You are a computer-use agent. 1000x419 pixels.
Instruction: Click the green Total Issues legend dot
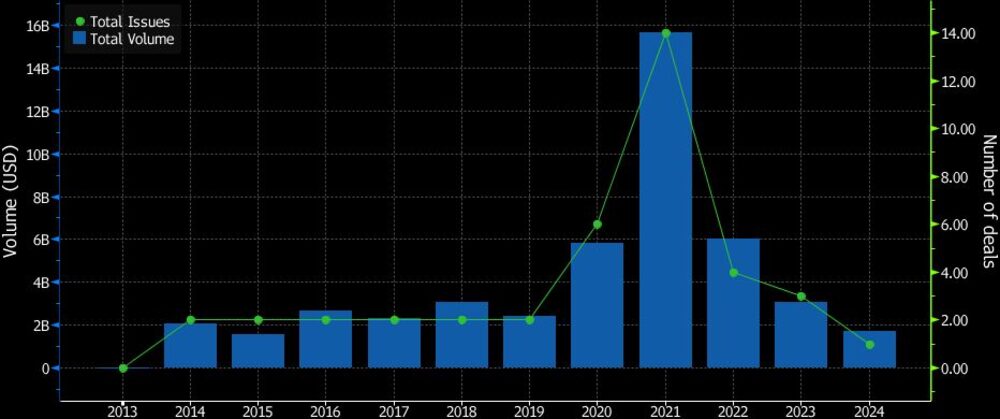(79, 21)
